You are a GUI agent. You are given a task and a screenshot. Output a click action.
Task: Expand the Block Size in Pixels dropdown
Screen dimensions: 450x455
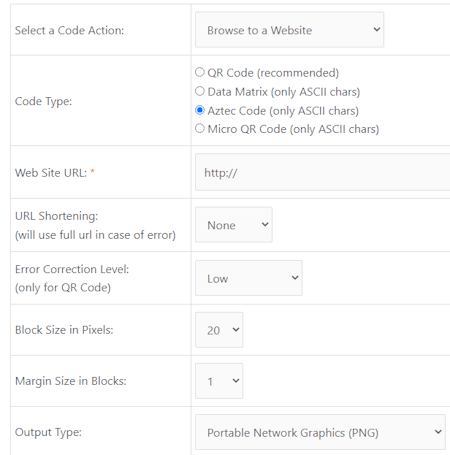(219, 330)
